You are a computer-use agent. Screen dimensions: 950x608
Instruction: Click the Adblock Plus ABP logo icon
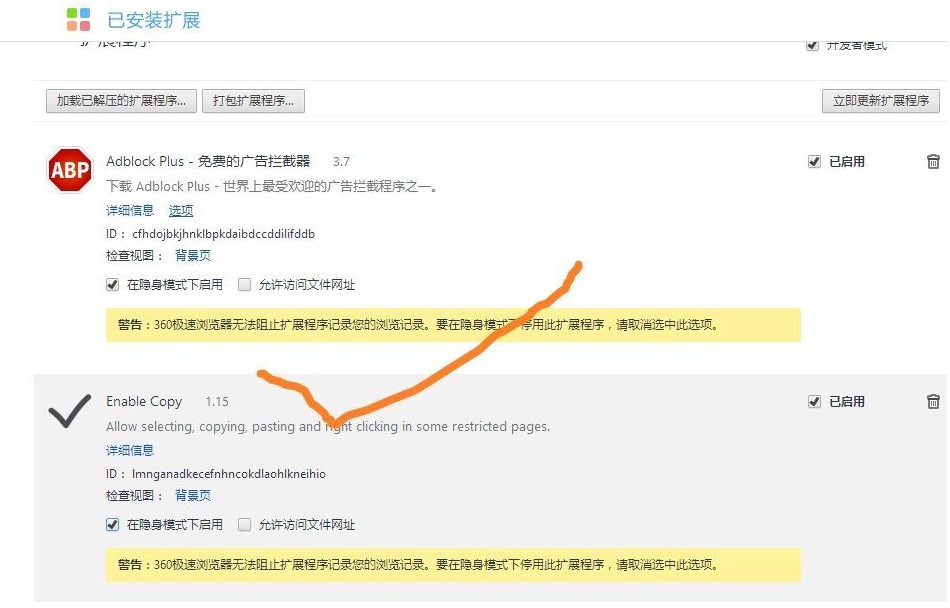[70, 170]
